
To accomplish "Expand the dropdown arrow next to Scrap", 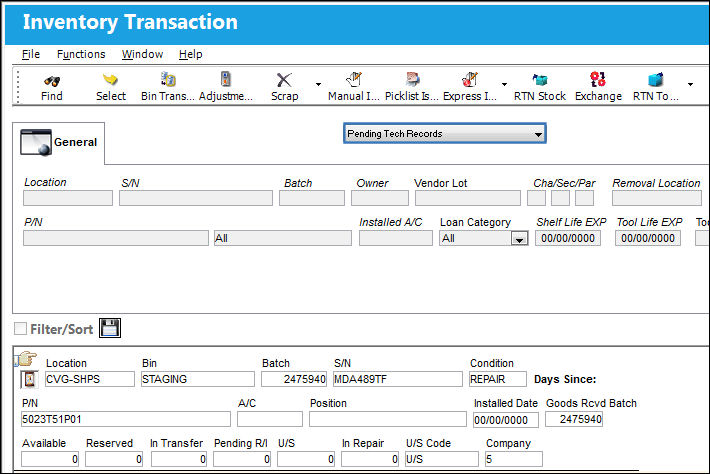I will [318, 84].
